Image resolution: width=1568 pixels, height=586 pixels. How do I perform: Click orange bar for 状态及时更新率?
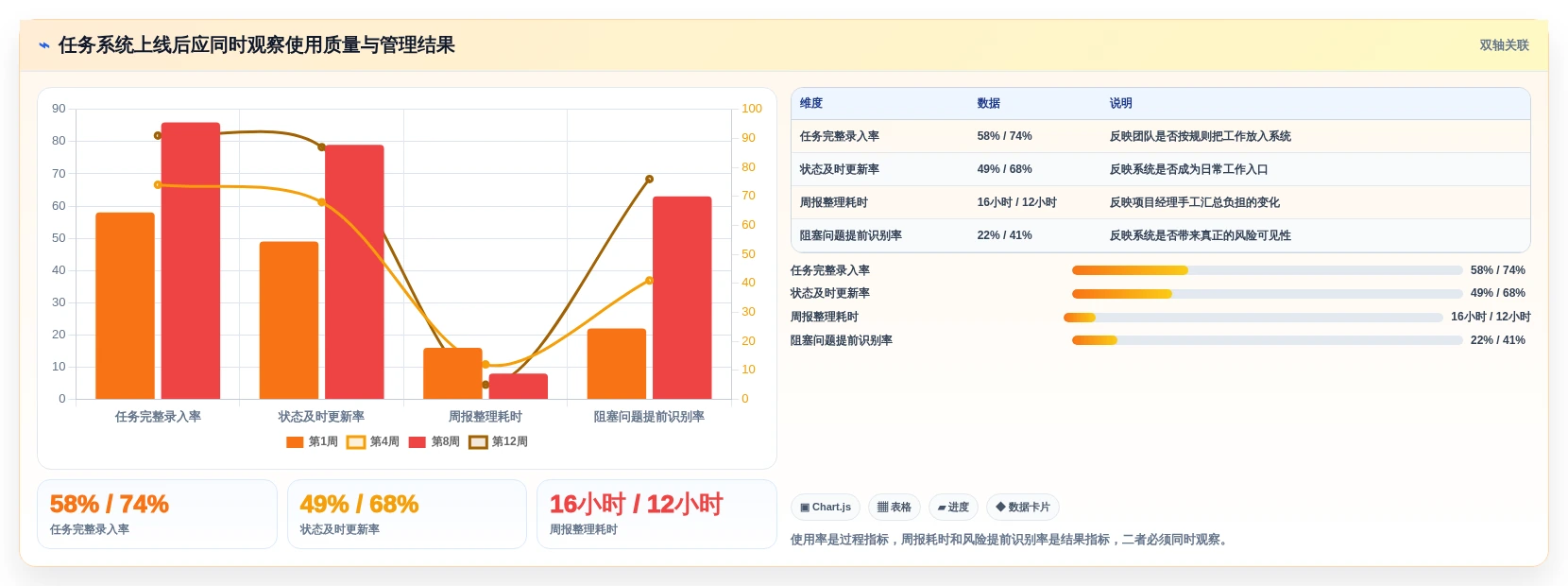[289, 320]
